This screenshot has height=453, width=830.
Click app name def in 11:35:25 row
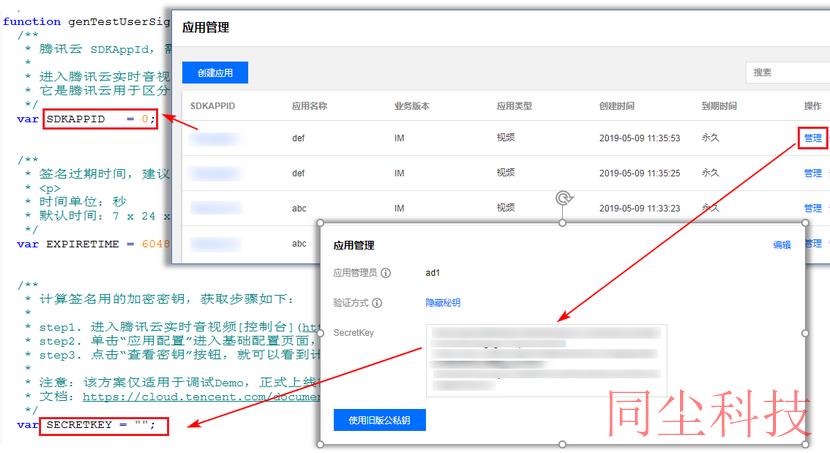click(298, 173)
